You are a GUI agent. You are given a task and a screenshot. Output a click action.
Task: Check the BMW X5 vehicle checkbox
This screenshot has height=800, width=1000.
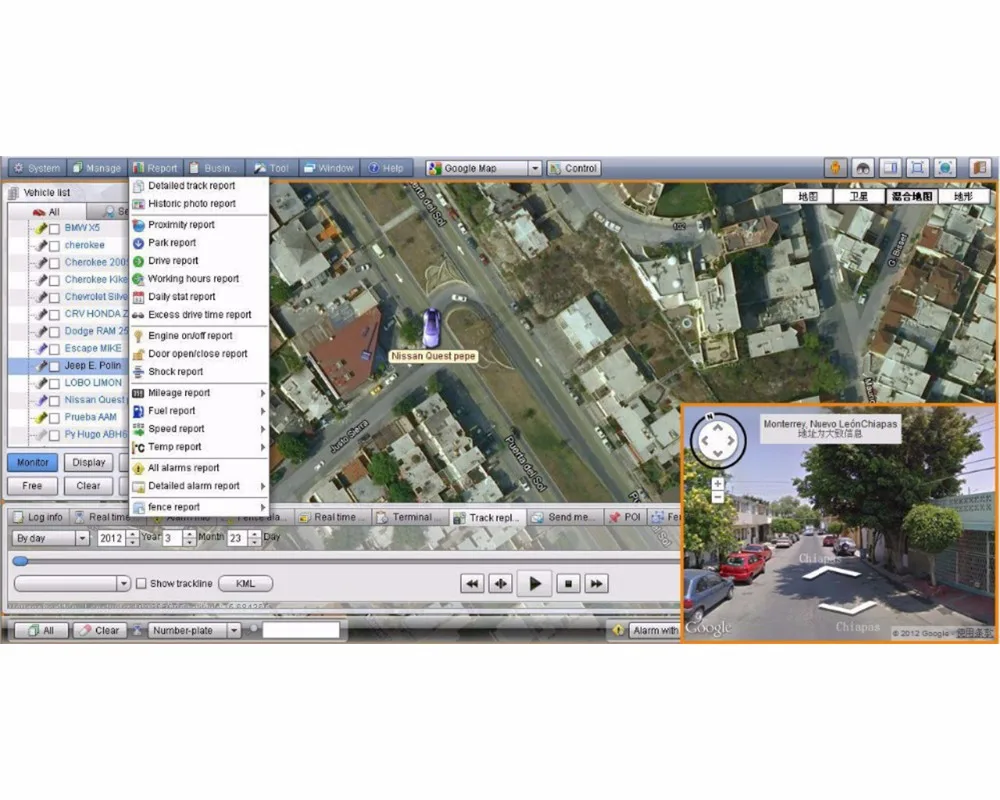pos(52,229)
